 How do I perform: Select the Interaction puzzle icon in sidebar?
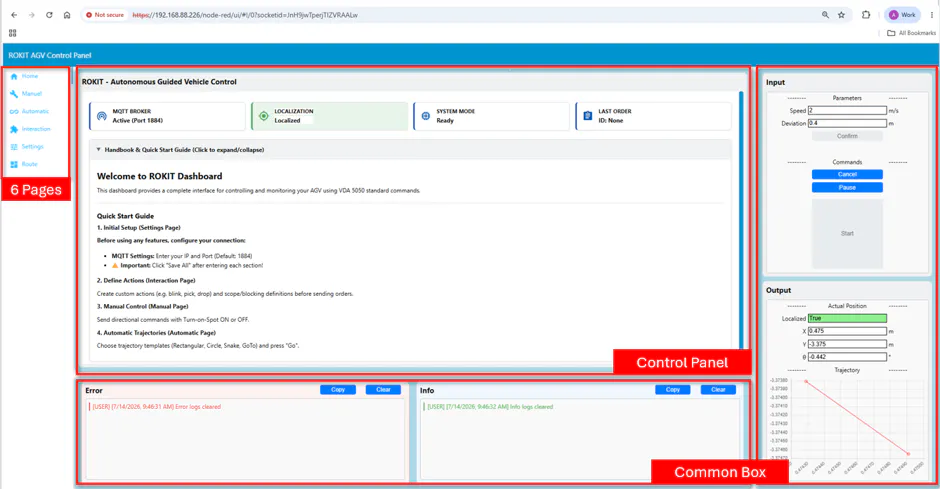click(14, 129)
